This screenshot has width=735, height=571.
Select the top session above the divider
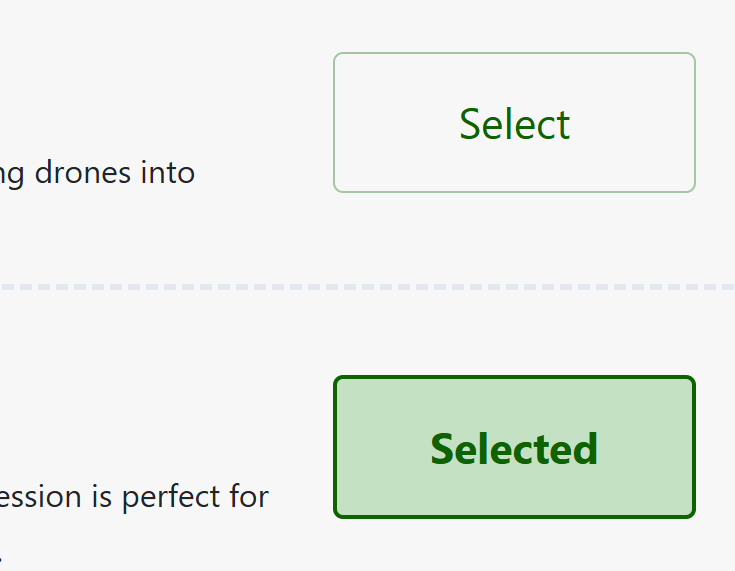click(514, 123)
